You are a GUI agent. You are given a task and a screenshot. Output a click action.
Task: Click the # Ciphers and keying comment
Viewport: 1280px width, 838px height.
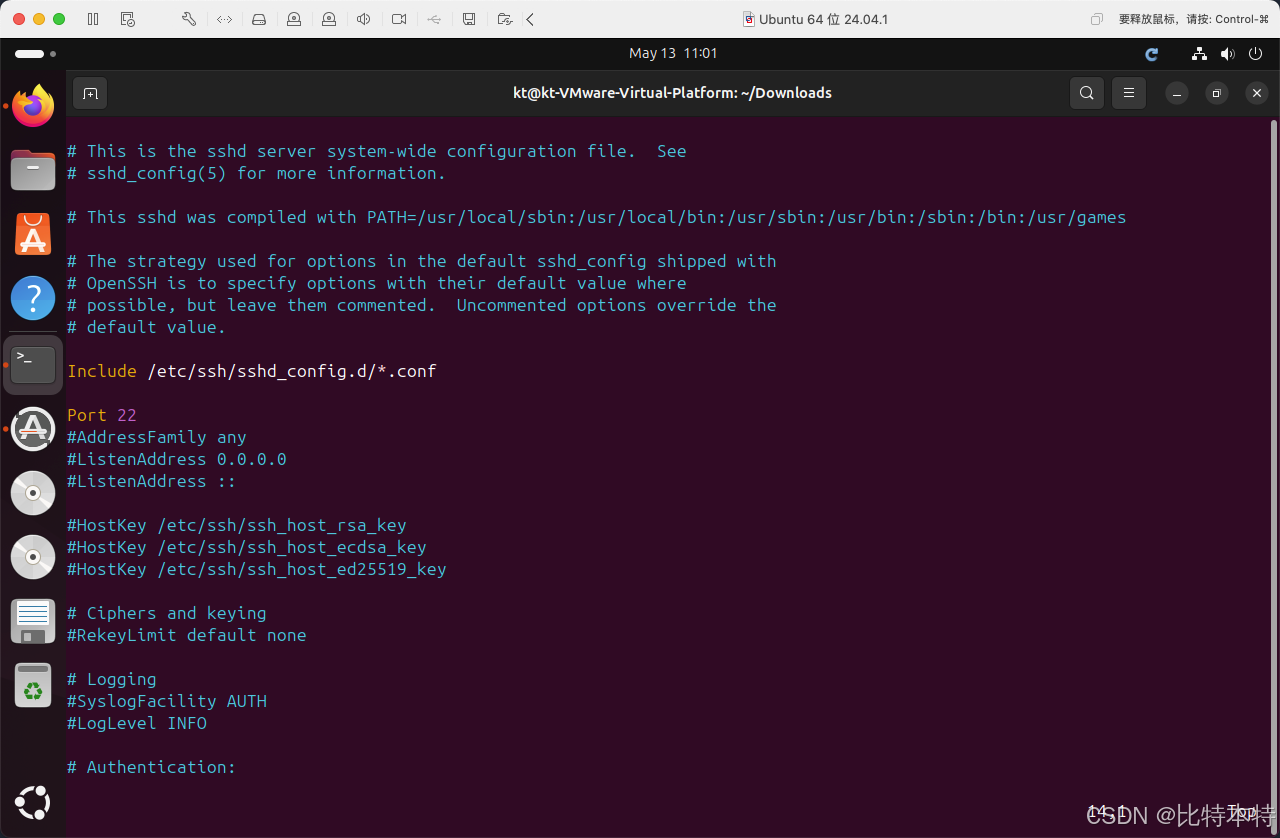point(167,613)
